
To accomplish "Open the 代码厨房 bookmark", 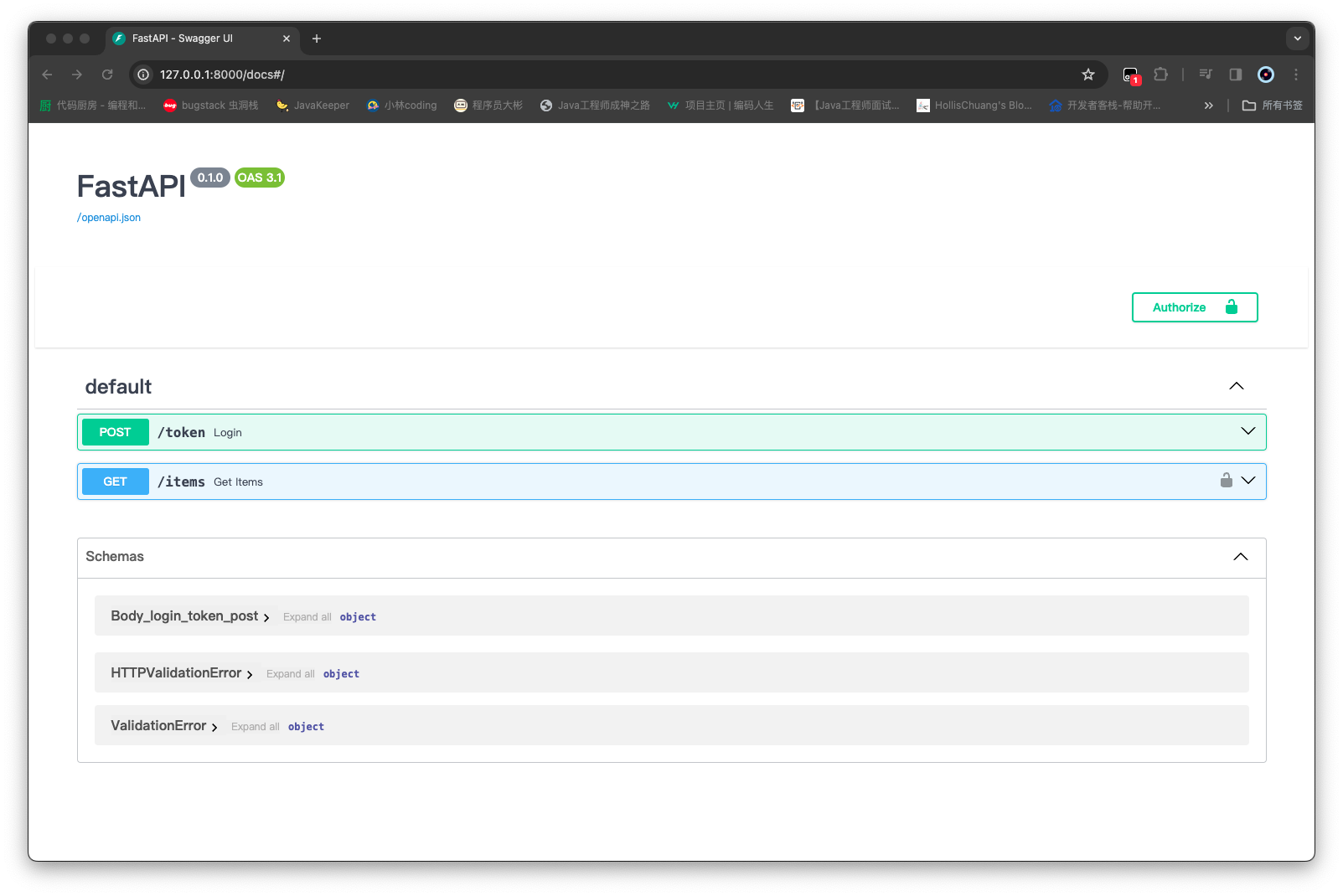I will pyautogui.click(x=93, y=106).
